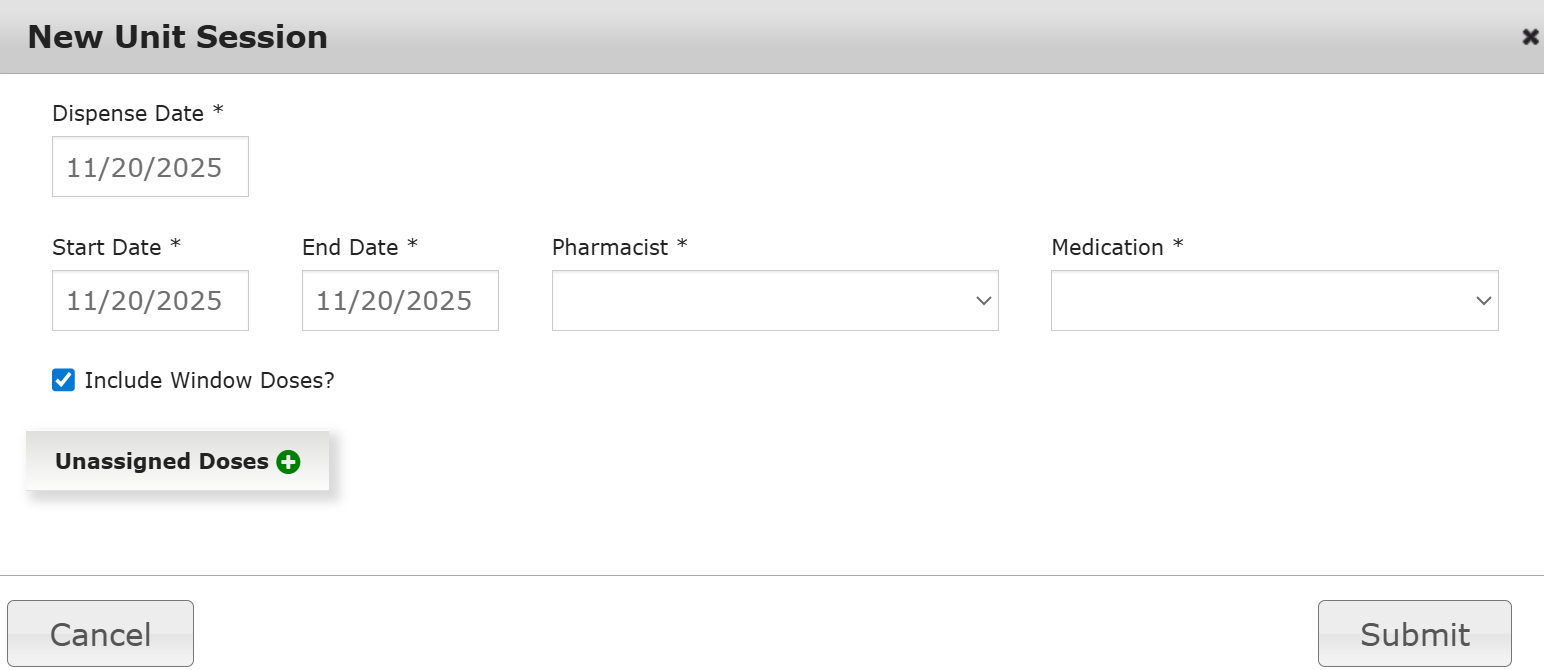
Task: Click the green plus icon beside Unassigned Doses
Action: click(288, 462)
